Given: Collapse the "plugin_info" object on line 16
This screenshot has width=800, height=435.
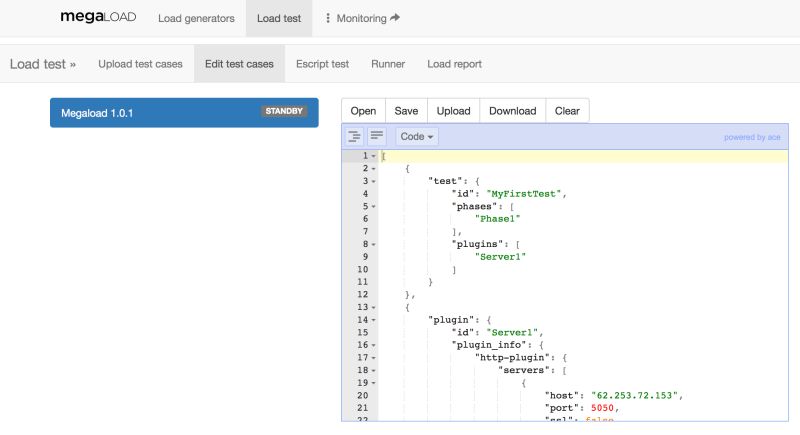Looking at the screenshot, I should (x=373, y=345).
